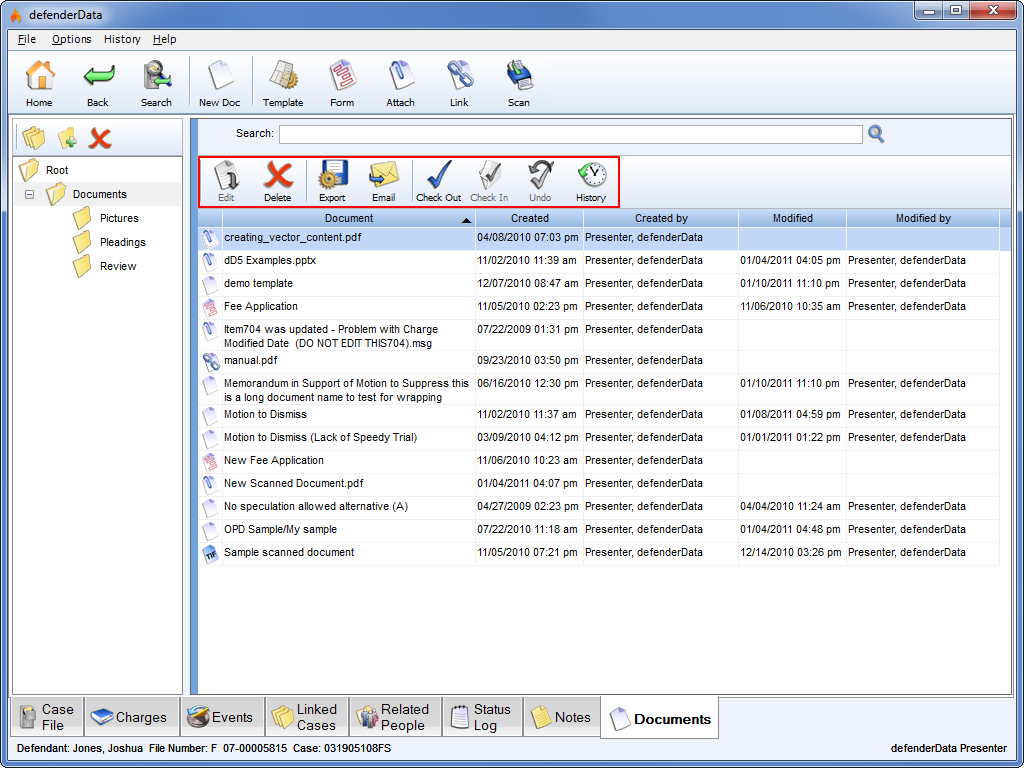
Task: Select the Motion to Dismiss (Lack of Speedy Trial) row
Action: 599,438
